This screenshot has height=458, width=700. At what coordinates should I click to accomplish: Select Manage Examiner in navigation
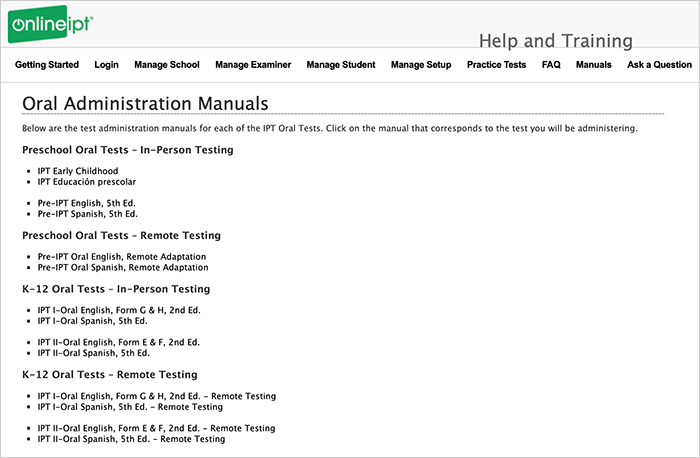coord(253,65)
